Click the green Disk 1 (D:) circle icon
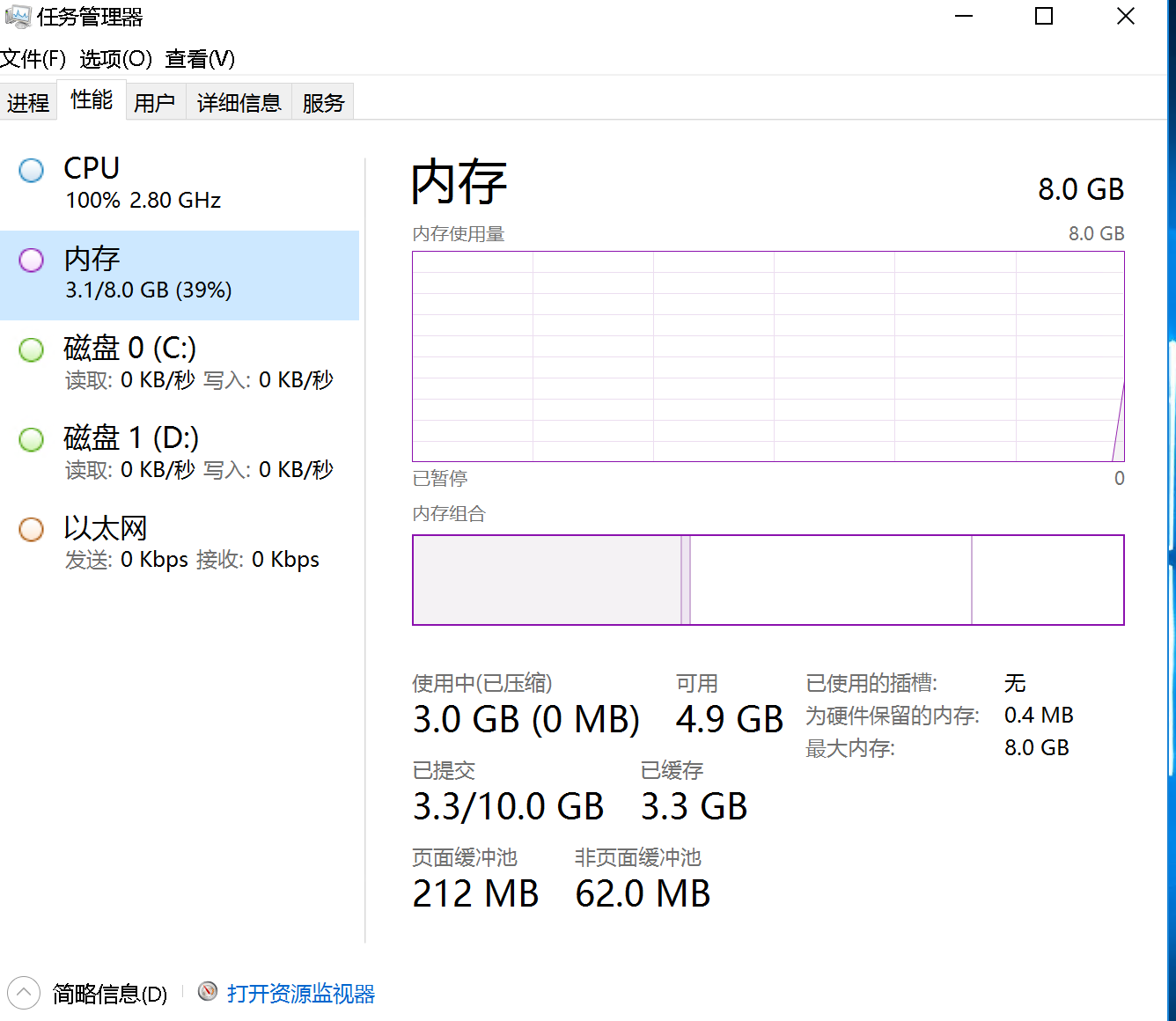 tap(32, 439)
